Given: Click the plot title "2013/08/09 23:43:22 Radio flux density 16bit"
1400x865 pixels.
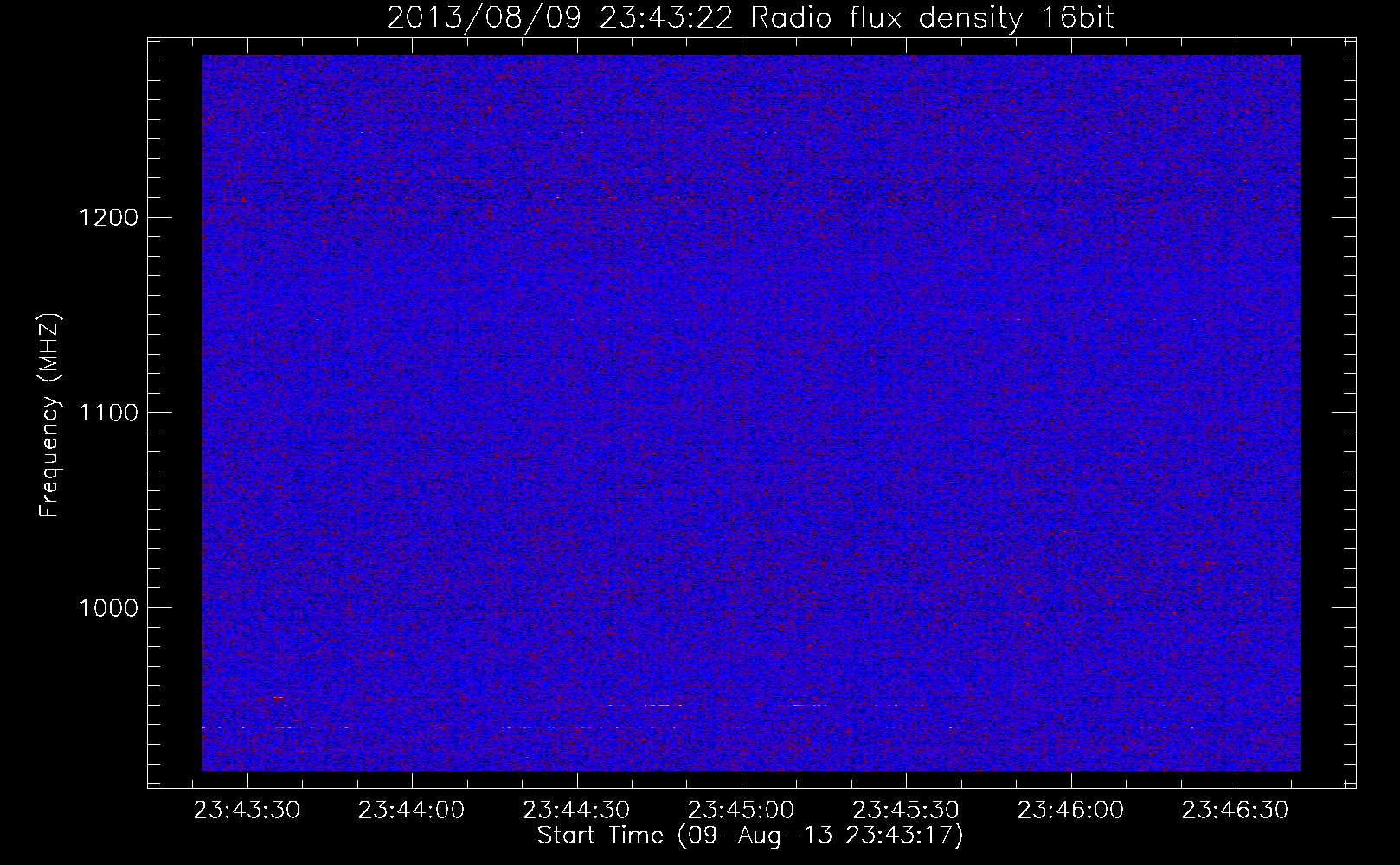Looking at the screenshot, I should 750,18.
